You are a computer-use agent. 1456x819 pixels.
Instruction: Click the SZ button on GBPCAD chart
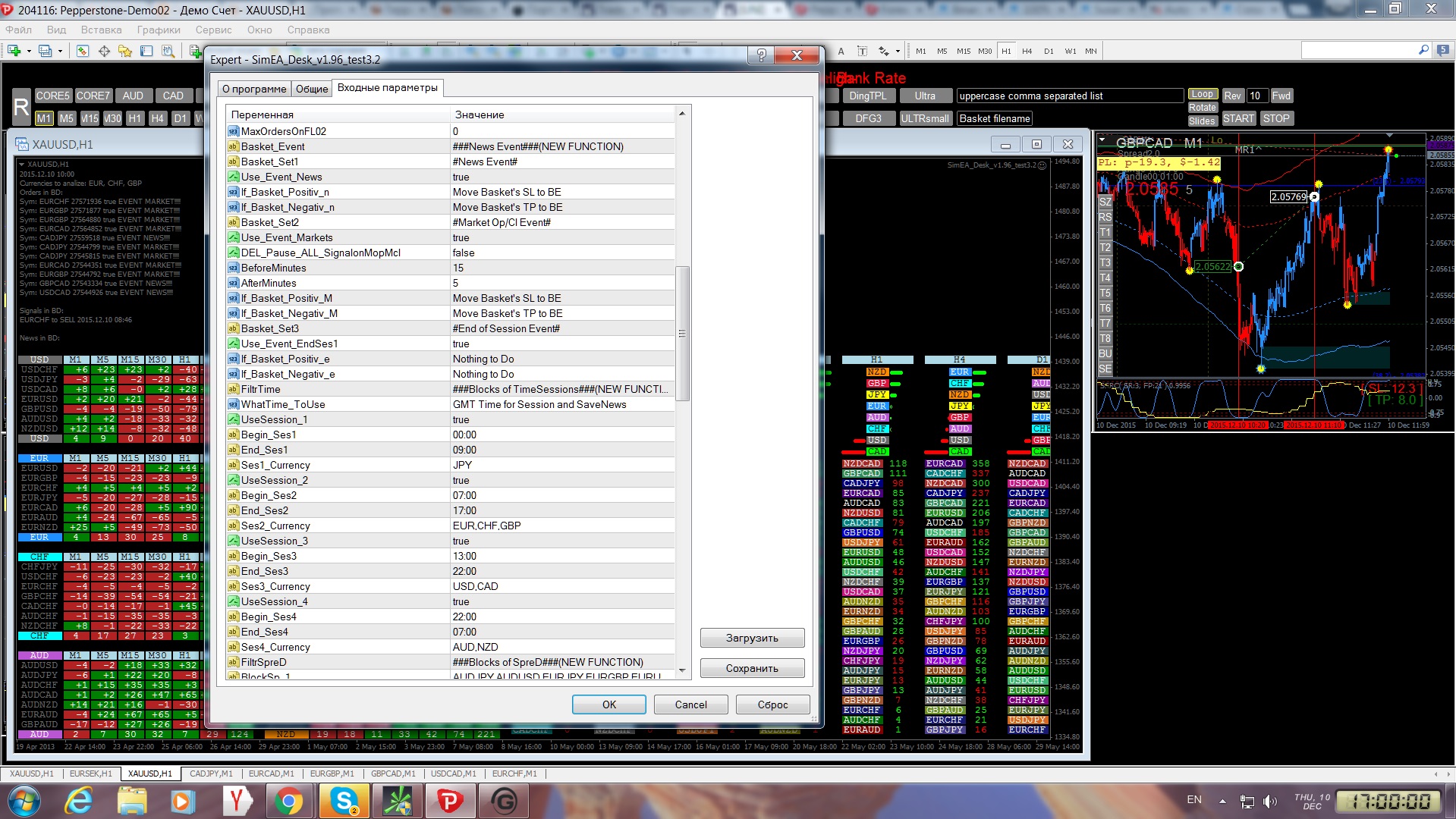pyautogui.click(x=1105, y=202)
